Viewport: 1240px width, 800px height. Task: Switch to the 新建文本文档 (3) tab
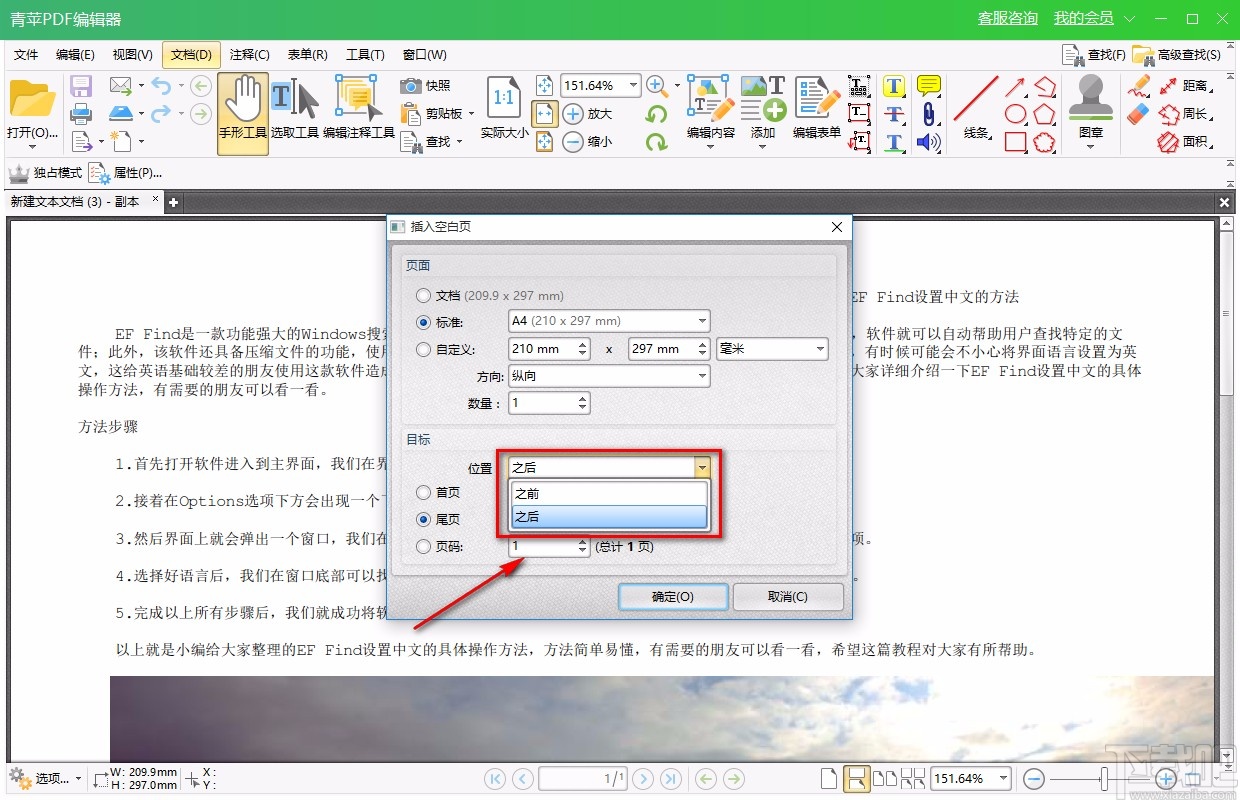pos(75,200)
